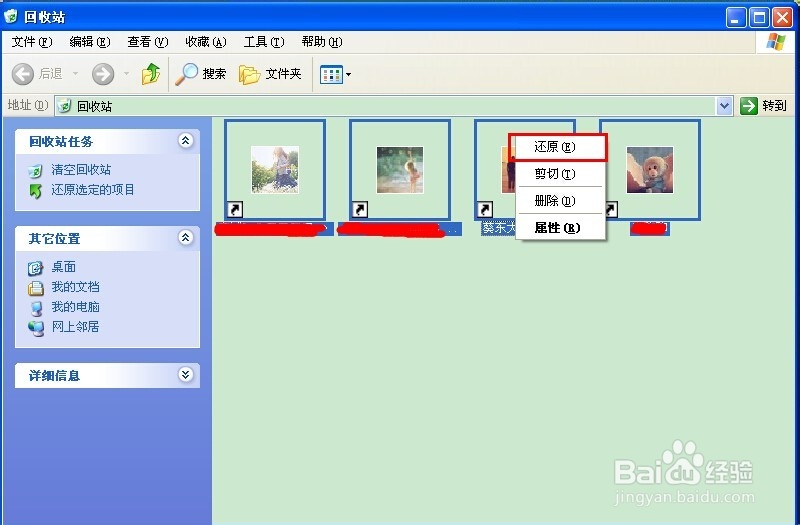Expand the 详细信息 panel

point(185,374)
